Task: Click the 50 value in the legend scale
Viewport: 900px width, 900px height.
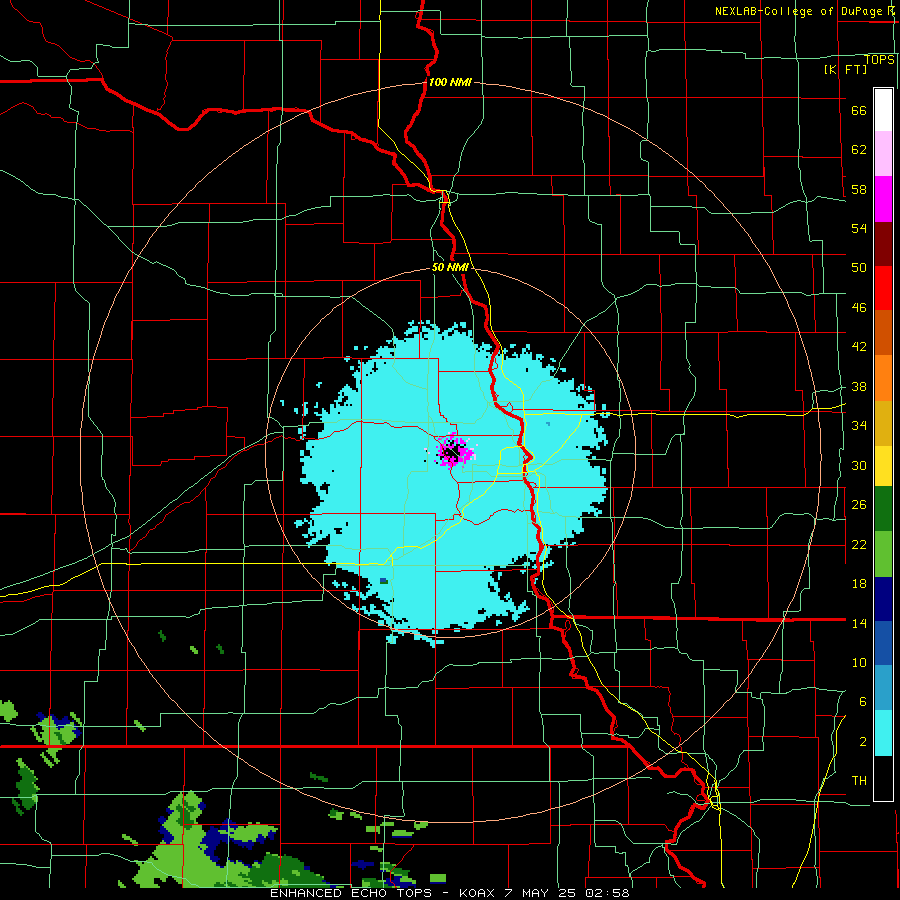Action: pos(859,268)
